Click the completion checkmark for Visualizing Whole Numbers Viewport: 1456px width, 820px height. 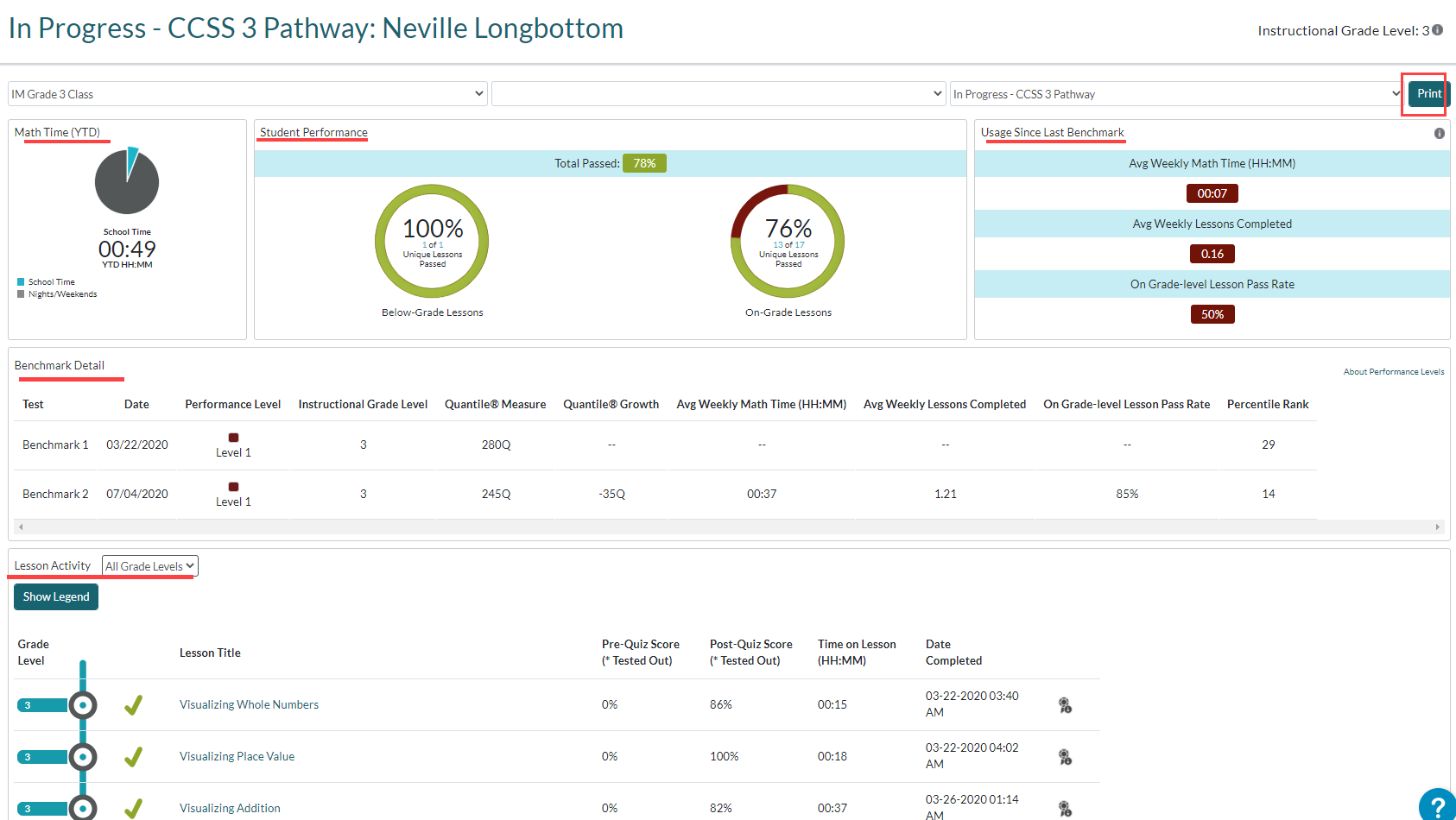[133, 704]
